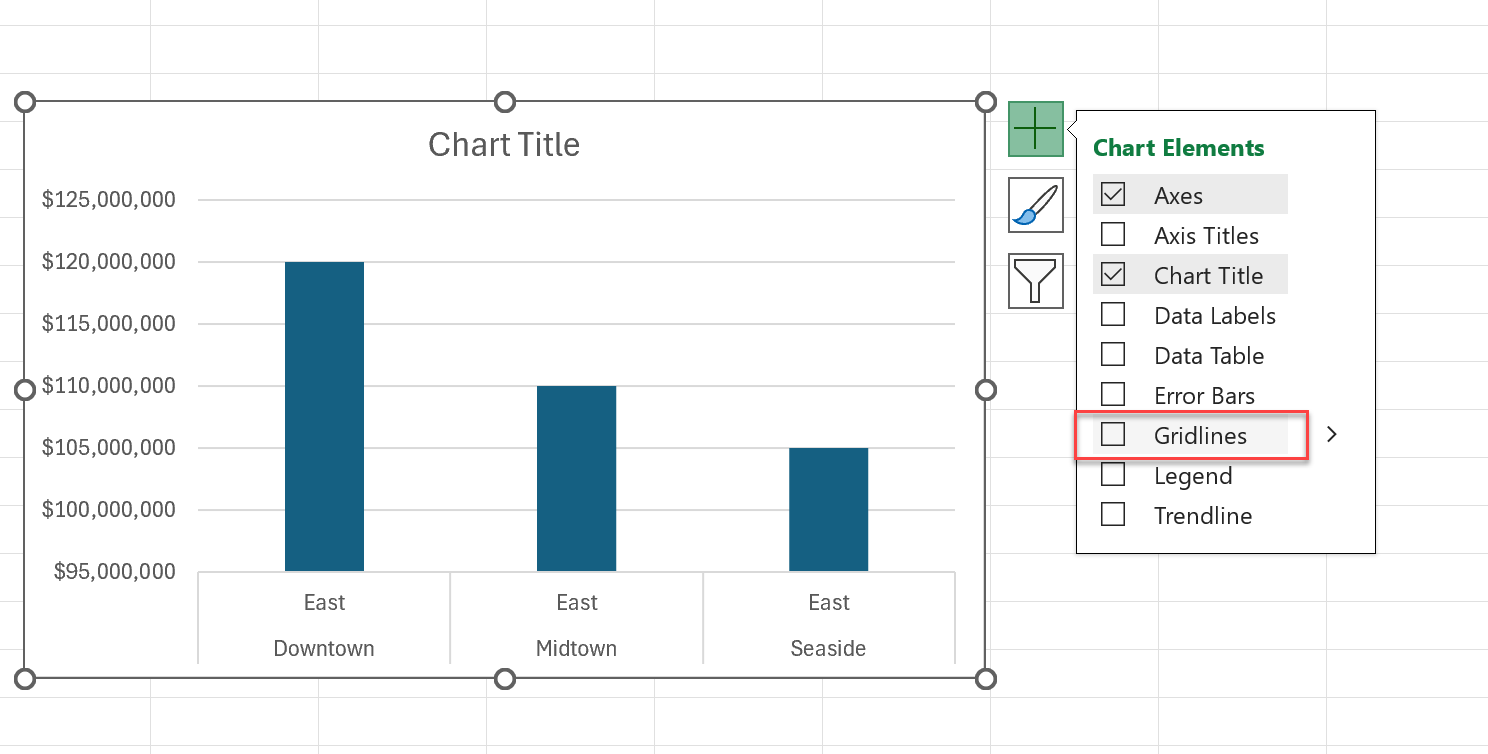
Task: Select the $125,000,000 vertical axis label
Action: pos(109,200)
